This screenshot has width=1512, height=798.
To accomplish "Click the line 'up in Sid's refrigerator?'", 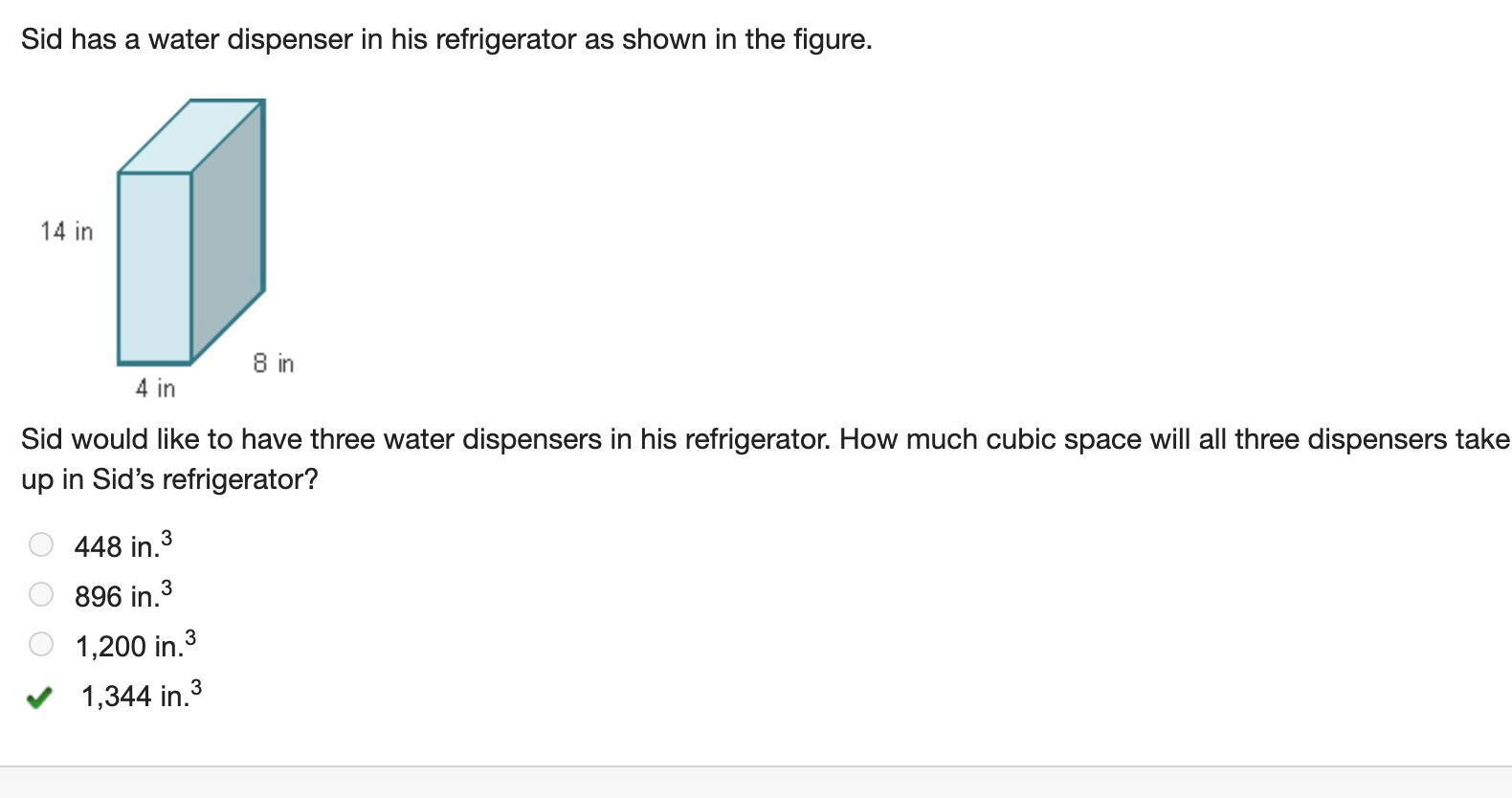I will pos(169,479).
